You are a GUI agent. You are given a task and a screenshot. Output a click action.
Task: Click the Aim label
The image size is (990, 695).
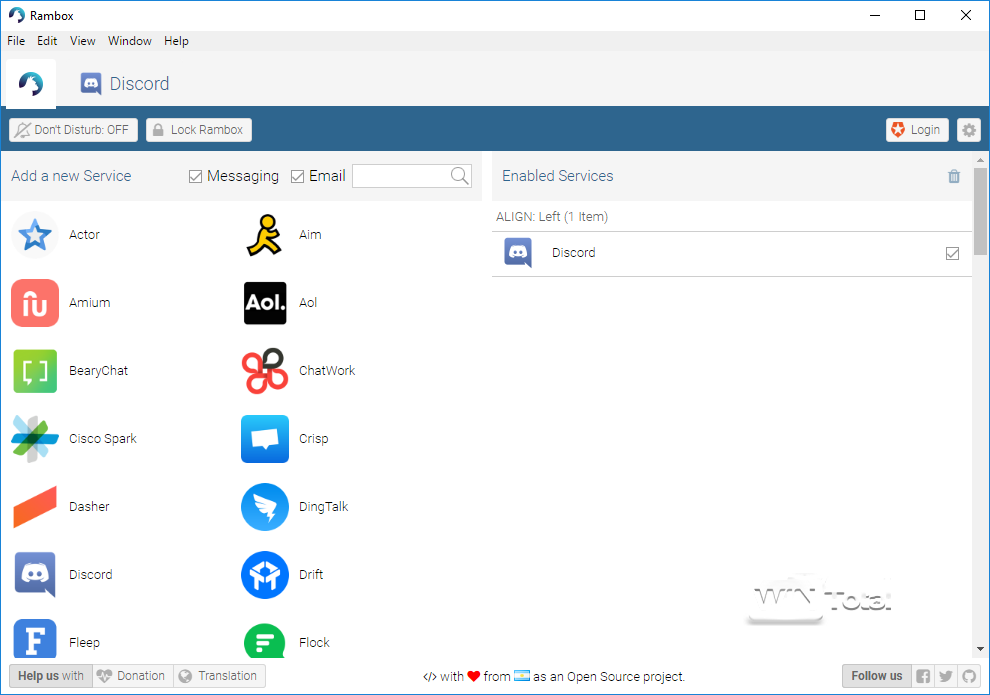[x=310, y=235]
